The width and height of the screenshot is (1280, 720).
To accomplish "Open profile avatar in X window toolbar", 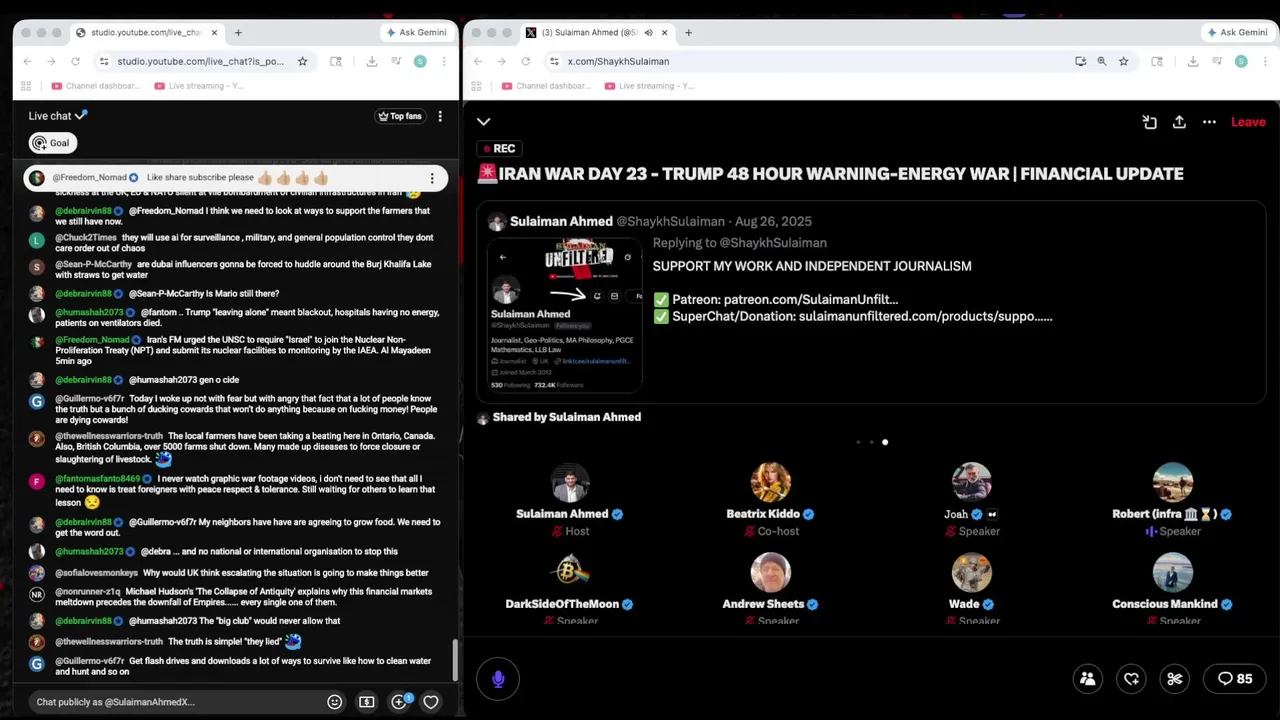I will [1241, 61].
